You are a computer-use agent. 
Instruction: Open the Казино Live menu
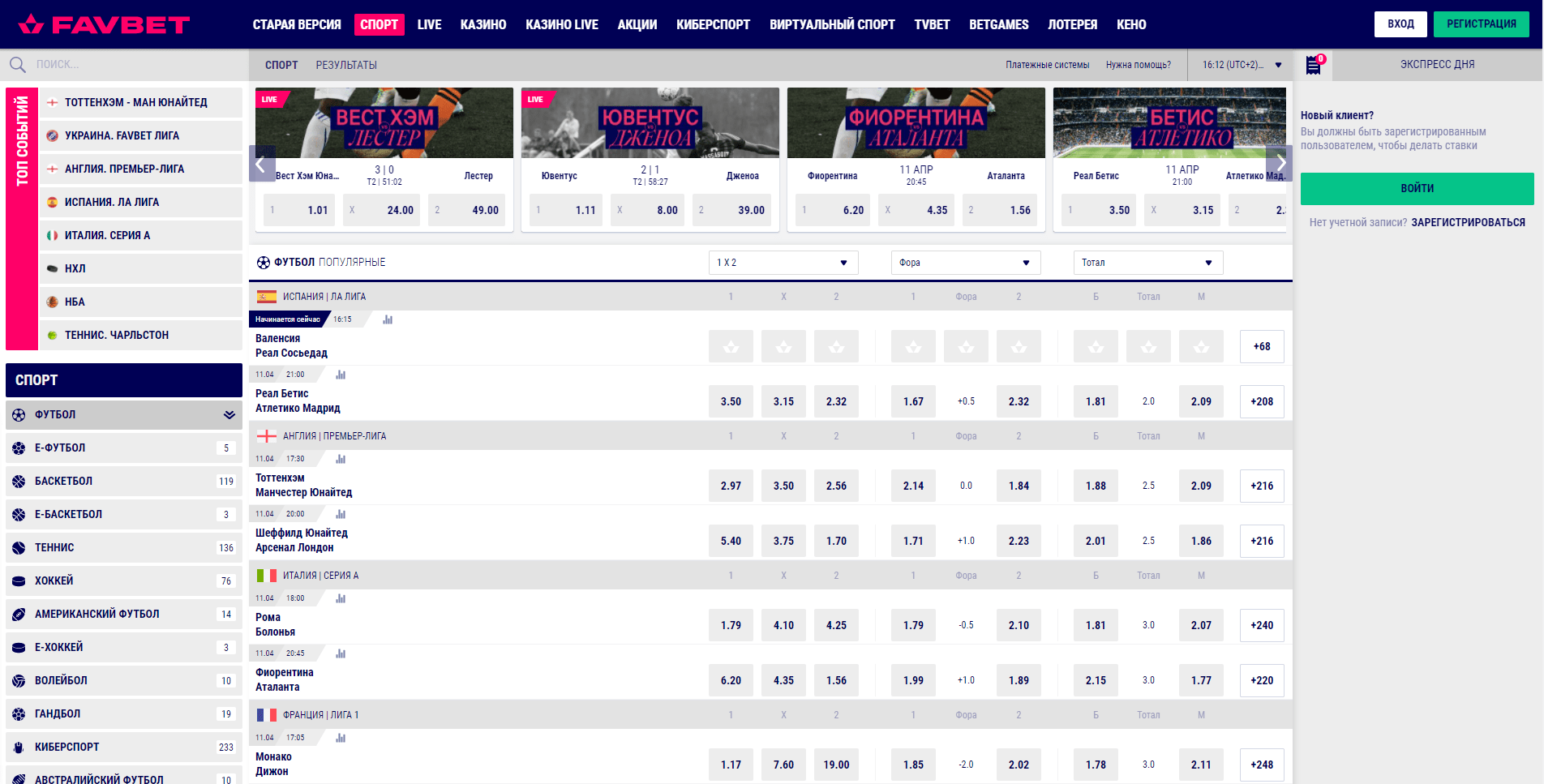point(561,24)
